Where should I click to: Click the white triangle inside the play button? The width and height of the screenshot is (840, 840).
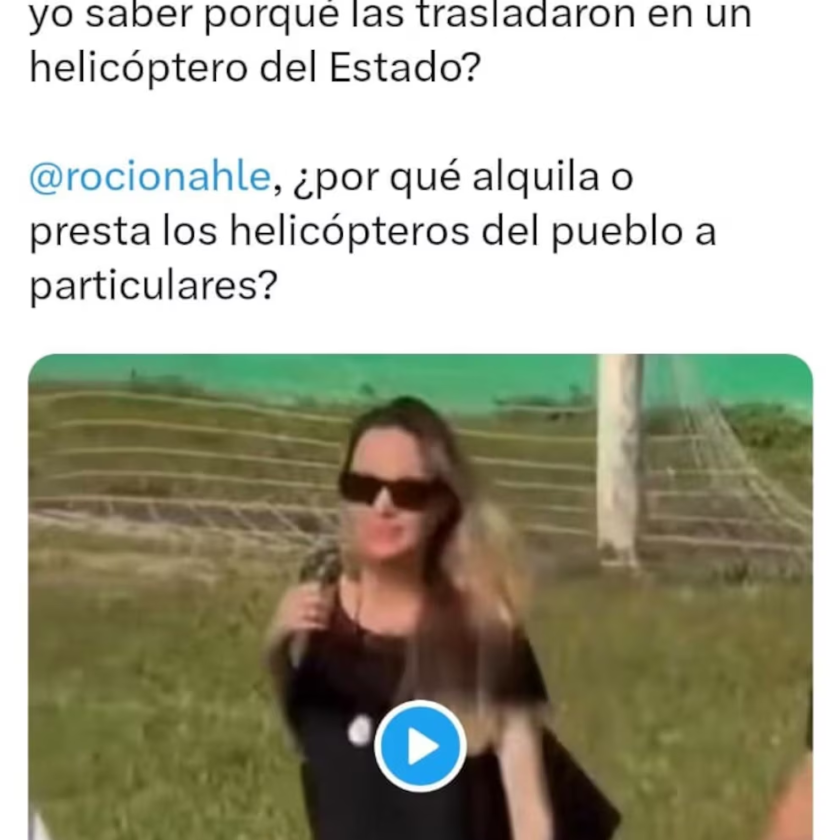pos(423,746)
